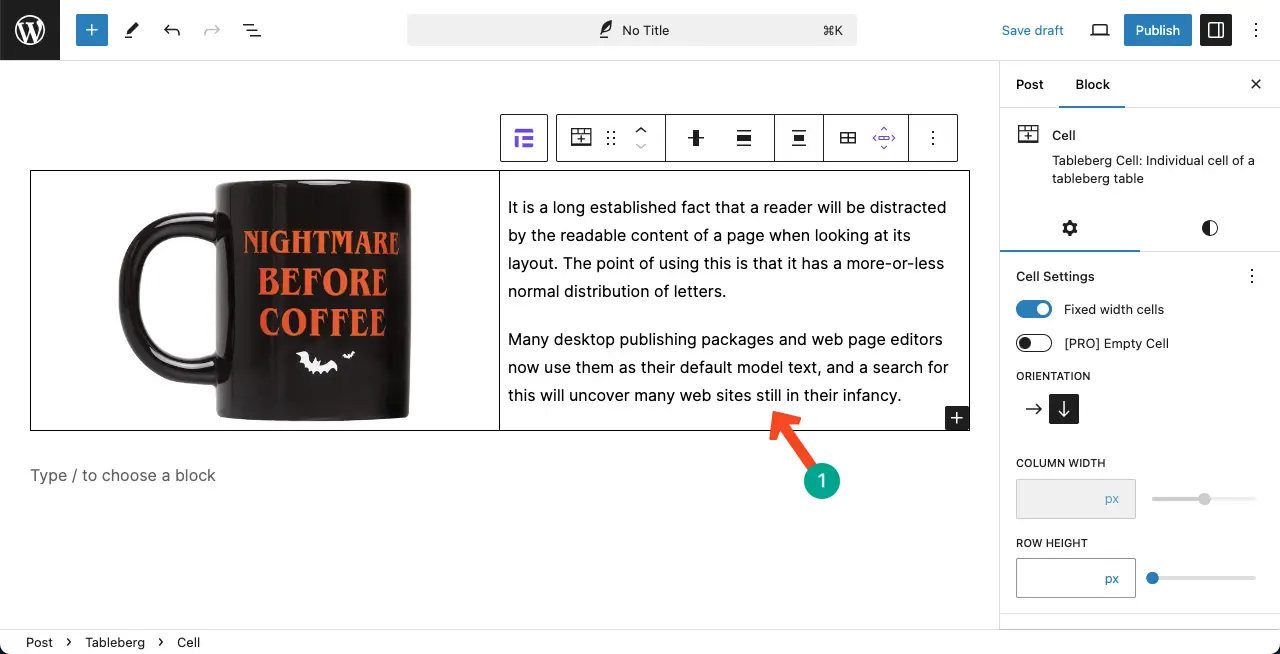Click the cell icon in the sidebar header

tap(1028, 134)
